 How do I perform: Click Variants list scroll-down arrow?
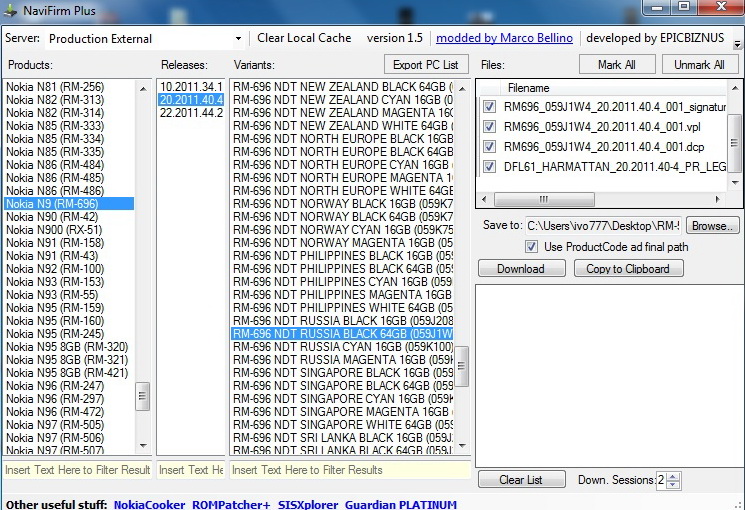coord(462,445)
